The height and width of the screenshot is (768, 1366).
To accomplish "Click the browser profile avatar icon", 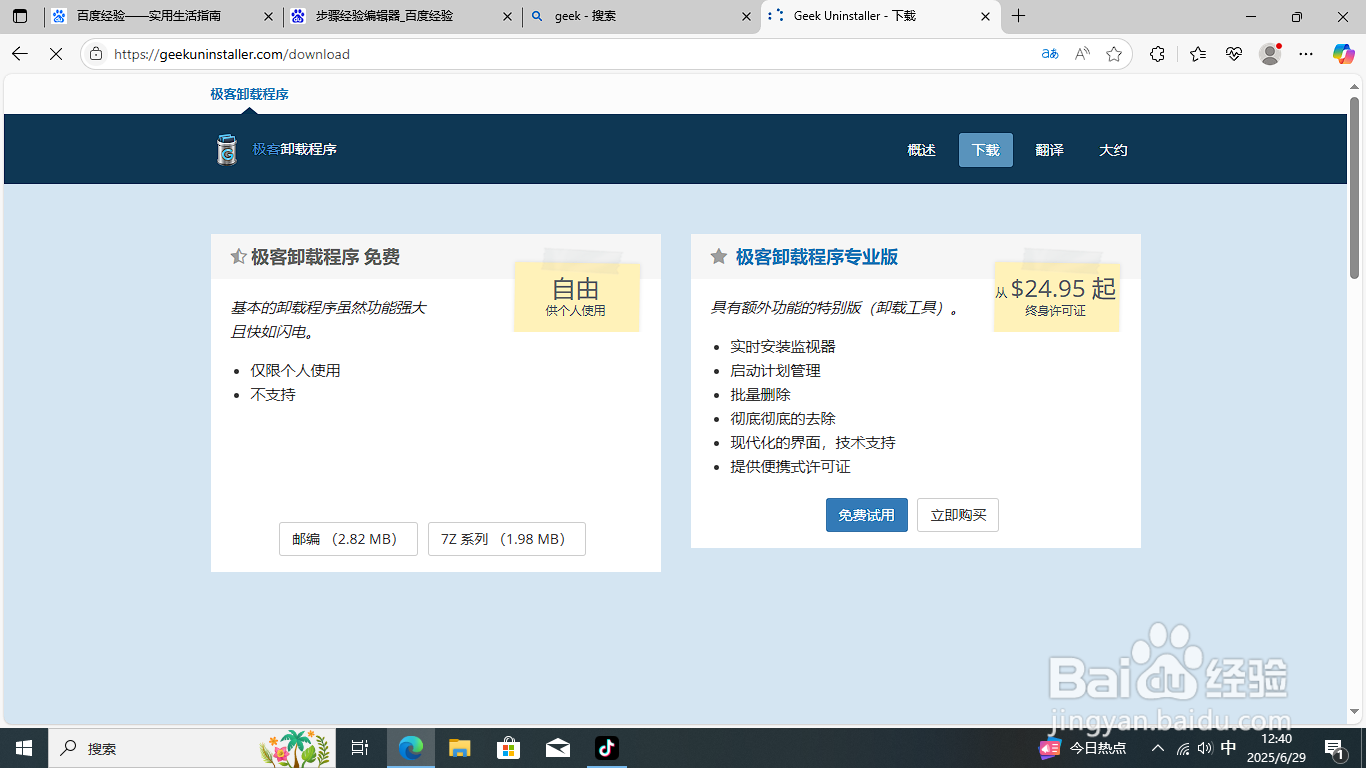I will [x=1270, y=54].
